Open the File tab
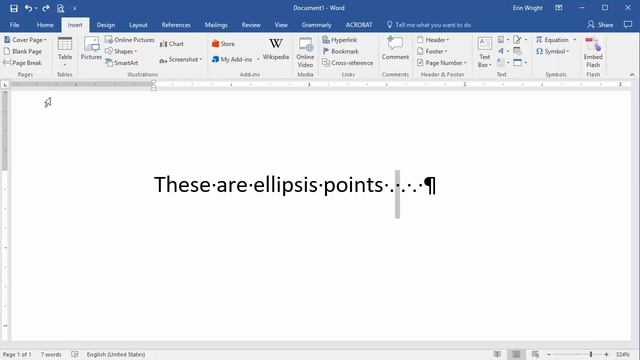 tap(14, 25)
